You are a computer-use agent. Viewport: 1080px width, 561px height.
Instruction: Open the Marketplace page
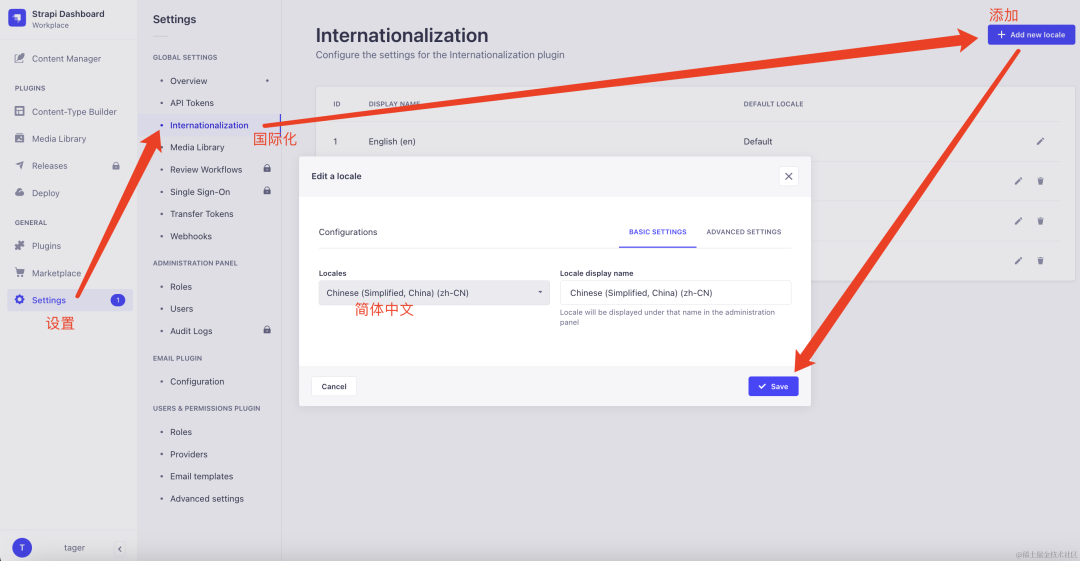(48, 273)
